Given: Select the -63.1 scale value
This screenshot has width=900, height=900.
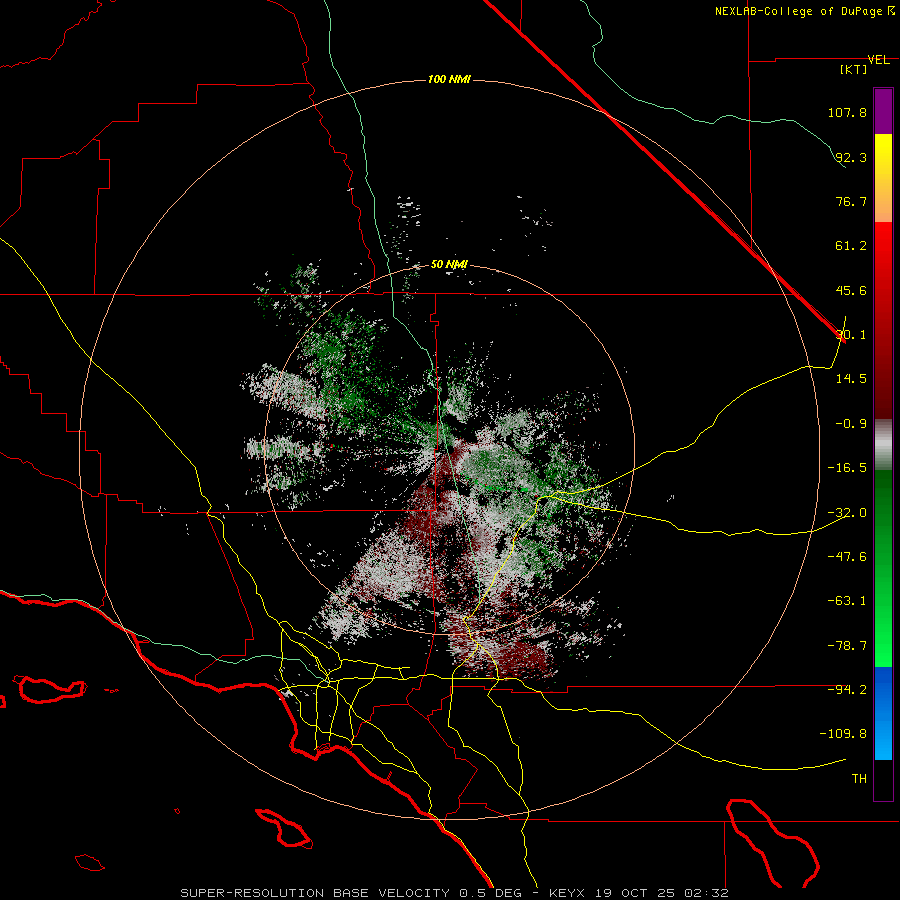Looking at the screenshot, I should pyautogui.click(x=847, y=600).
